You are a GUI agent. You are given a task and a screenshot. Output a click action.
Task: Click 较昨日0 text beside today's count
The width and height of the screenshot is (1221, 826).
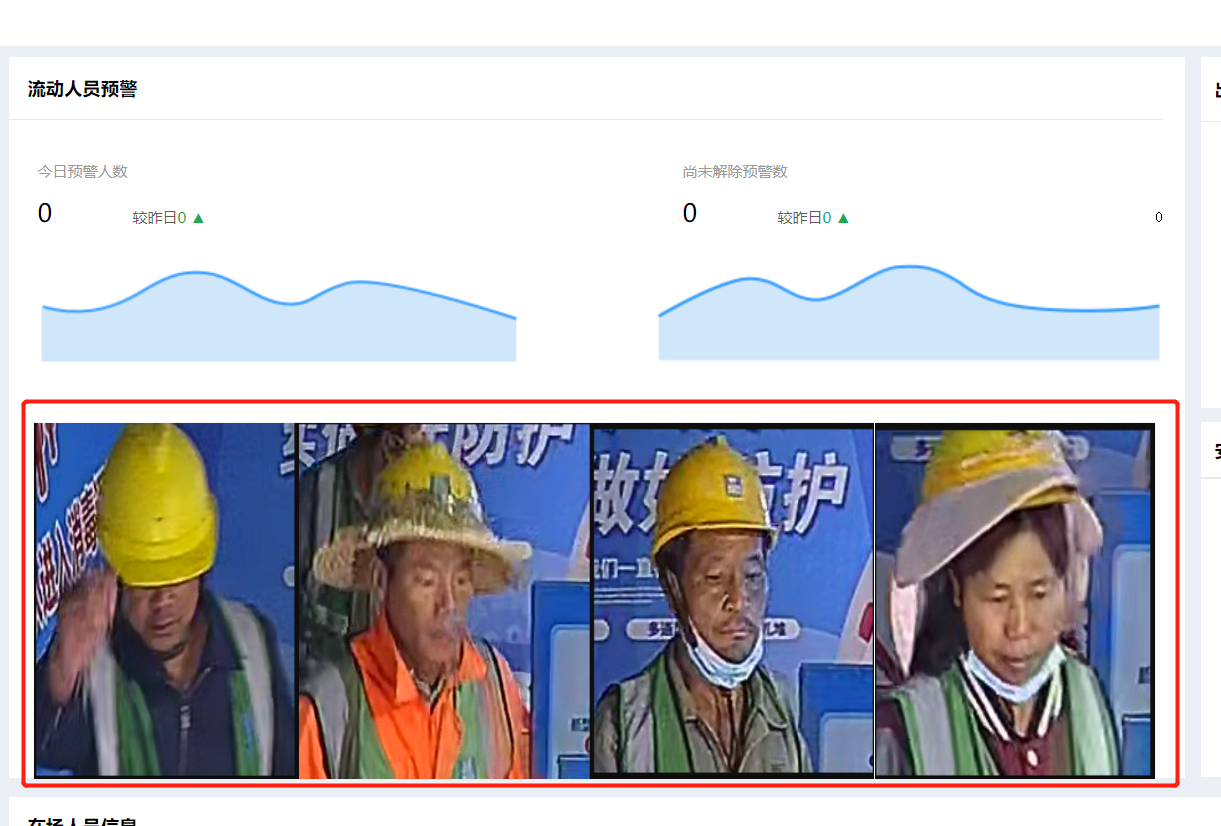click(159, 218)
